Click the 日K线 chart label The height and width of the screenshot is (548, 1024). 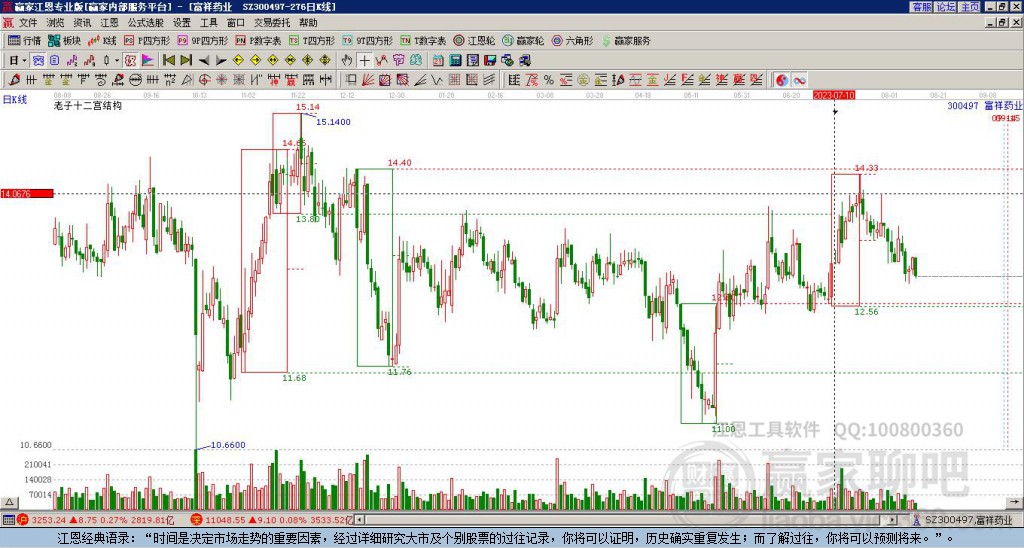[x=14, y=100]
